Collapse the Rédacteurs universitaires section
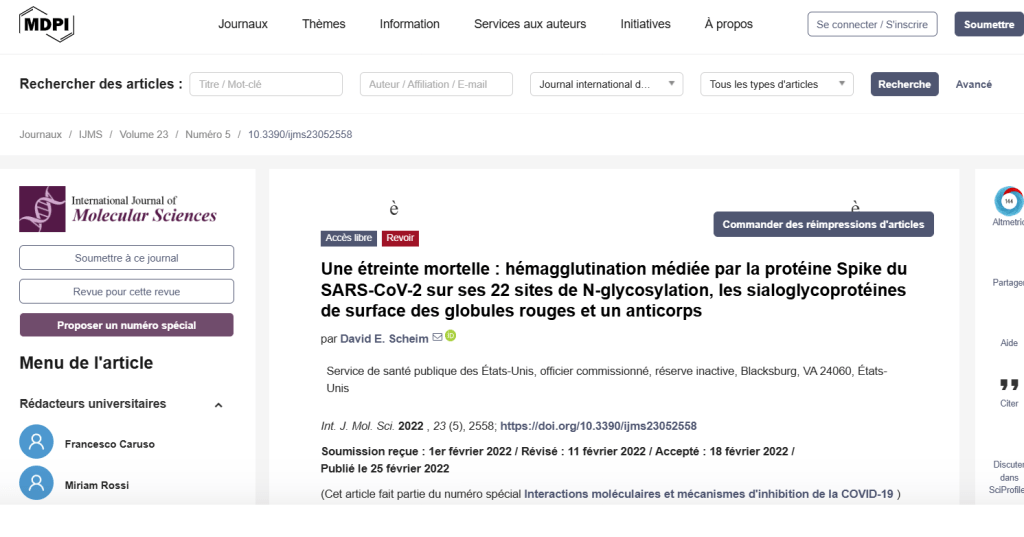This screenshot has width=1024, height=537. tap(219, 405)
